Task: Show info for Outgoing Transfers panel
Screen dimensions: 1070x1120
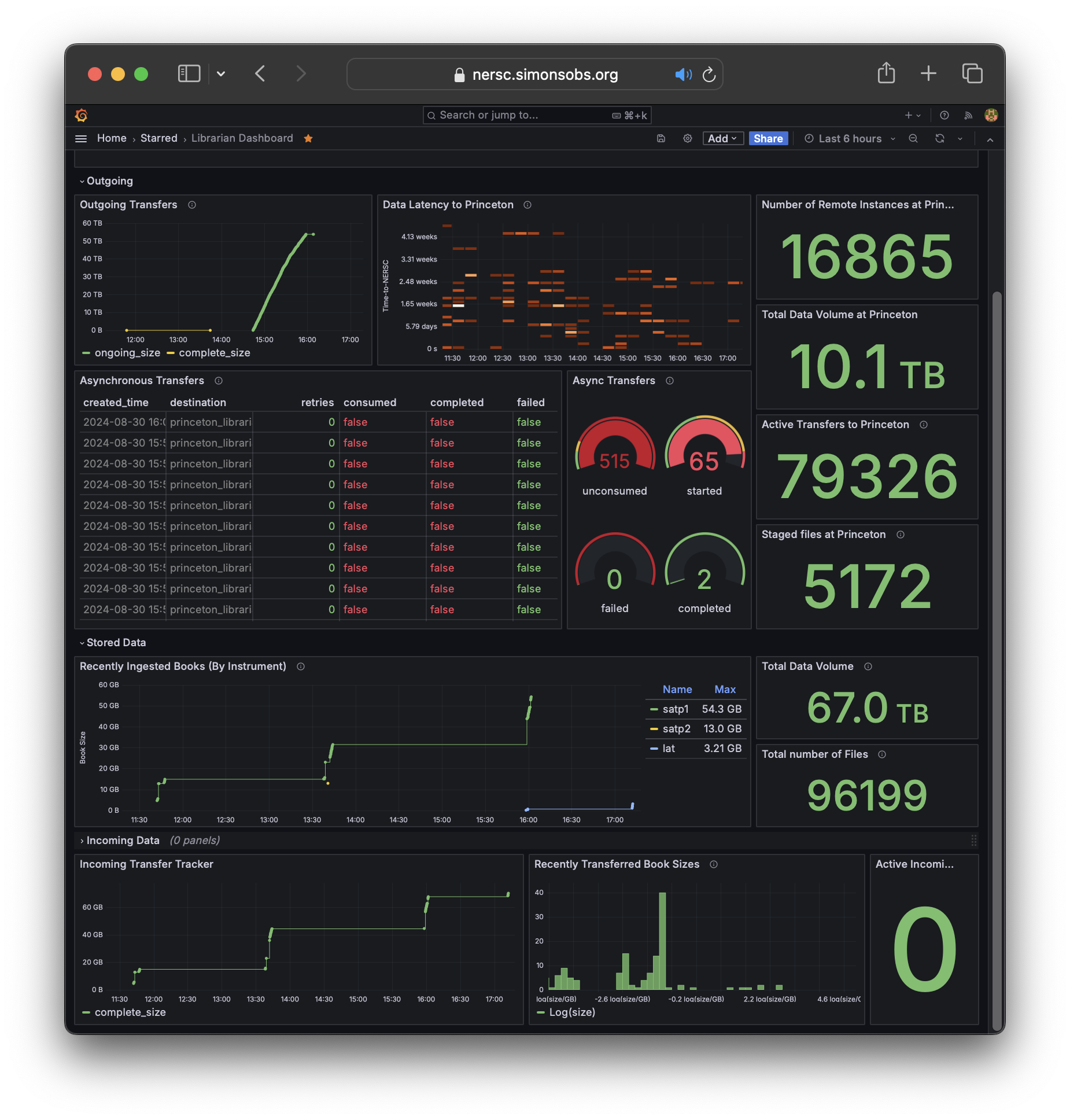Action: (192, 205)
